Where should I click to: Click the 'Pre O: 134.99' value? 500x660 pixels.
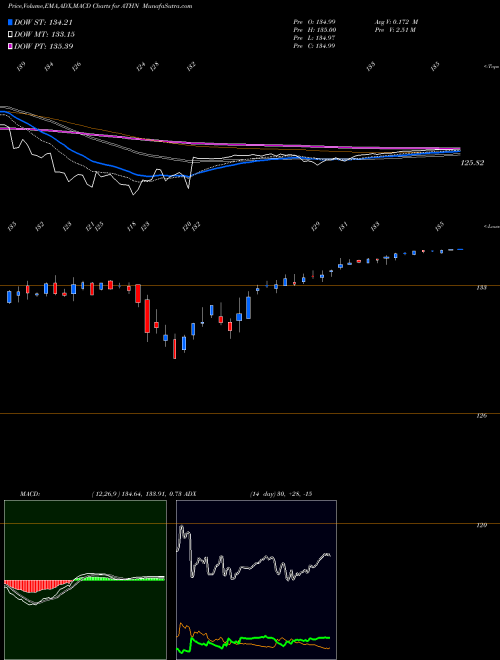pos(314,21)
